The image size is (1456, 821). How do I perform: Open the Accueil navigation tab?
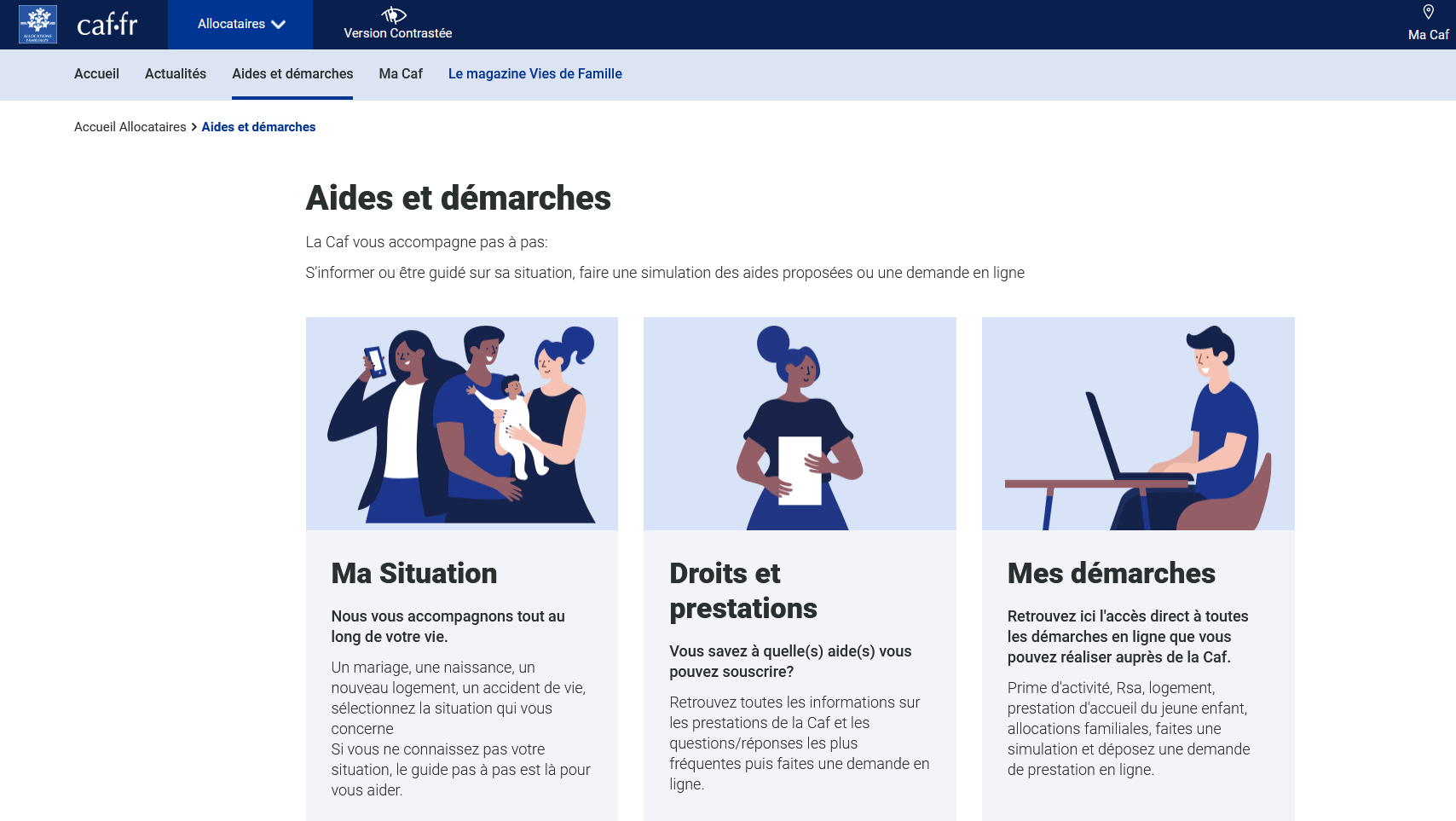pyautogui.click(x=96, y=74)
